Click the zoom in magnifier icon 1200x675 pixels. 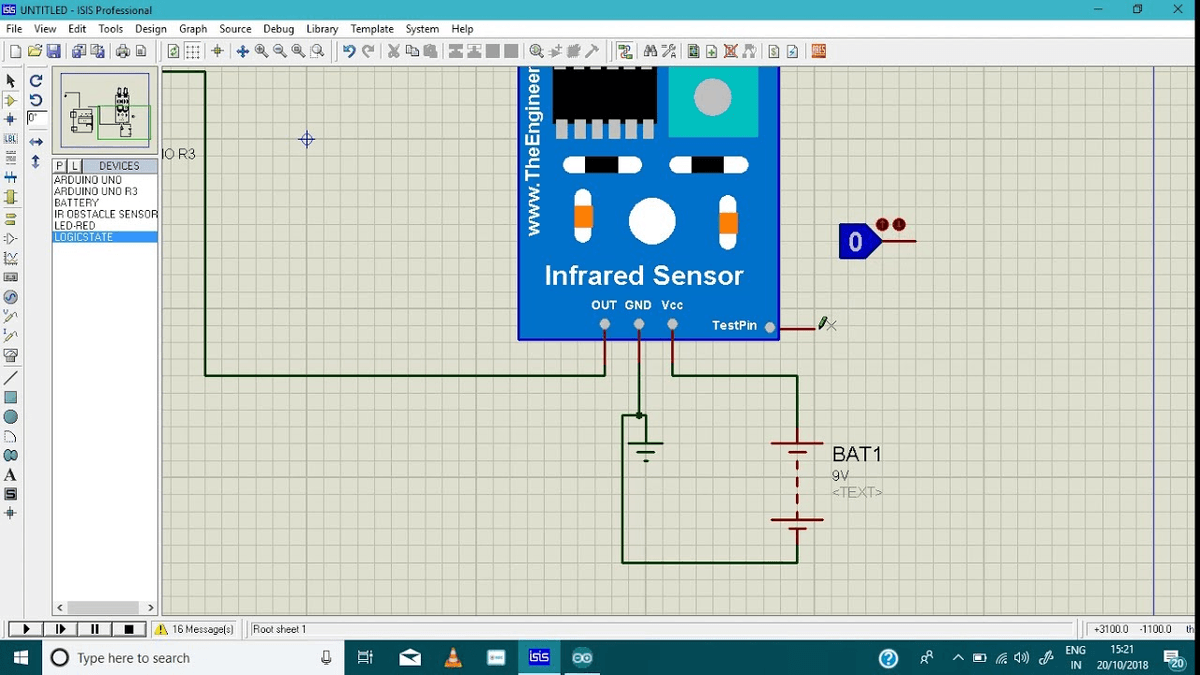click(261, 51)
